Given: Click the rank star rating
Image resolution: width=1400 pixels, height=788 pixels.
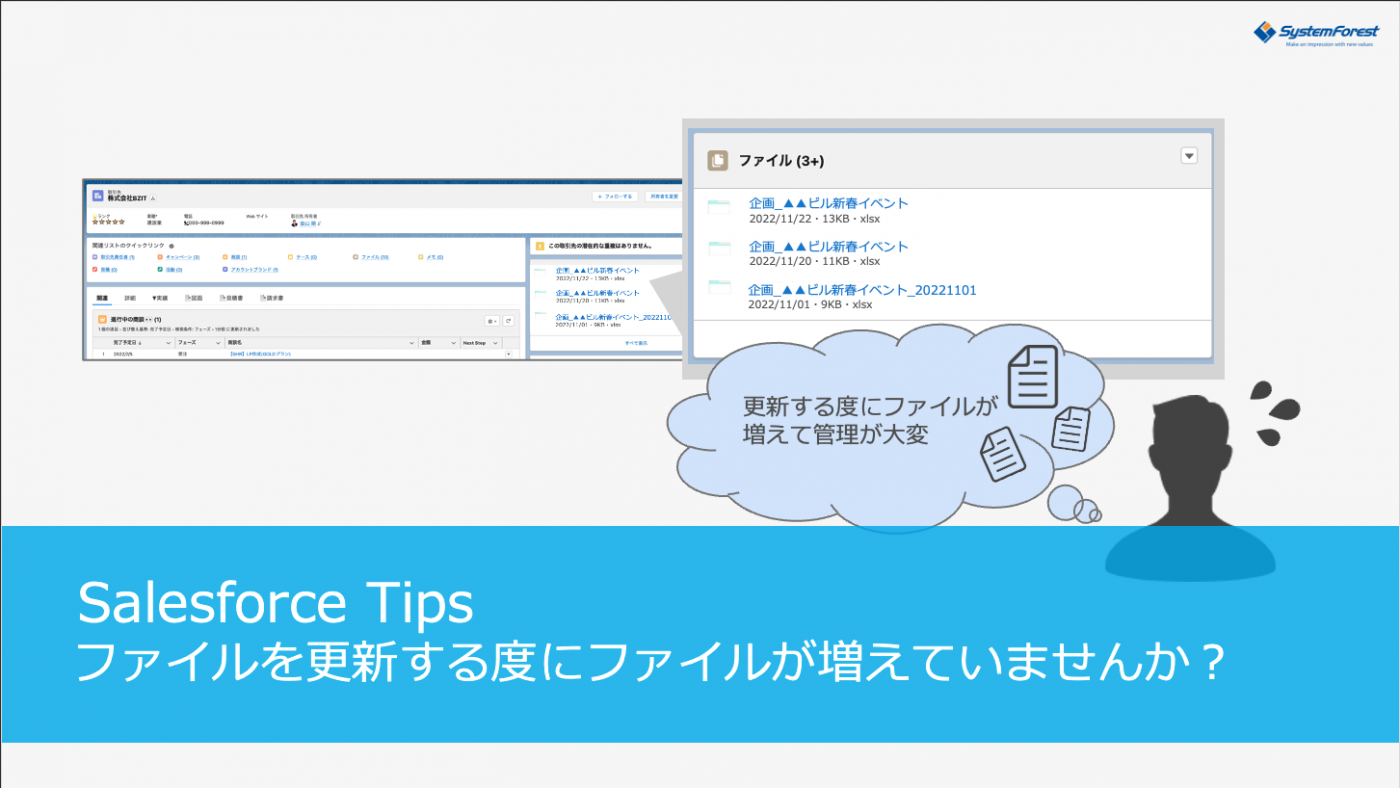Looking at the screenshot, I should (x=108, y=222).
